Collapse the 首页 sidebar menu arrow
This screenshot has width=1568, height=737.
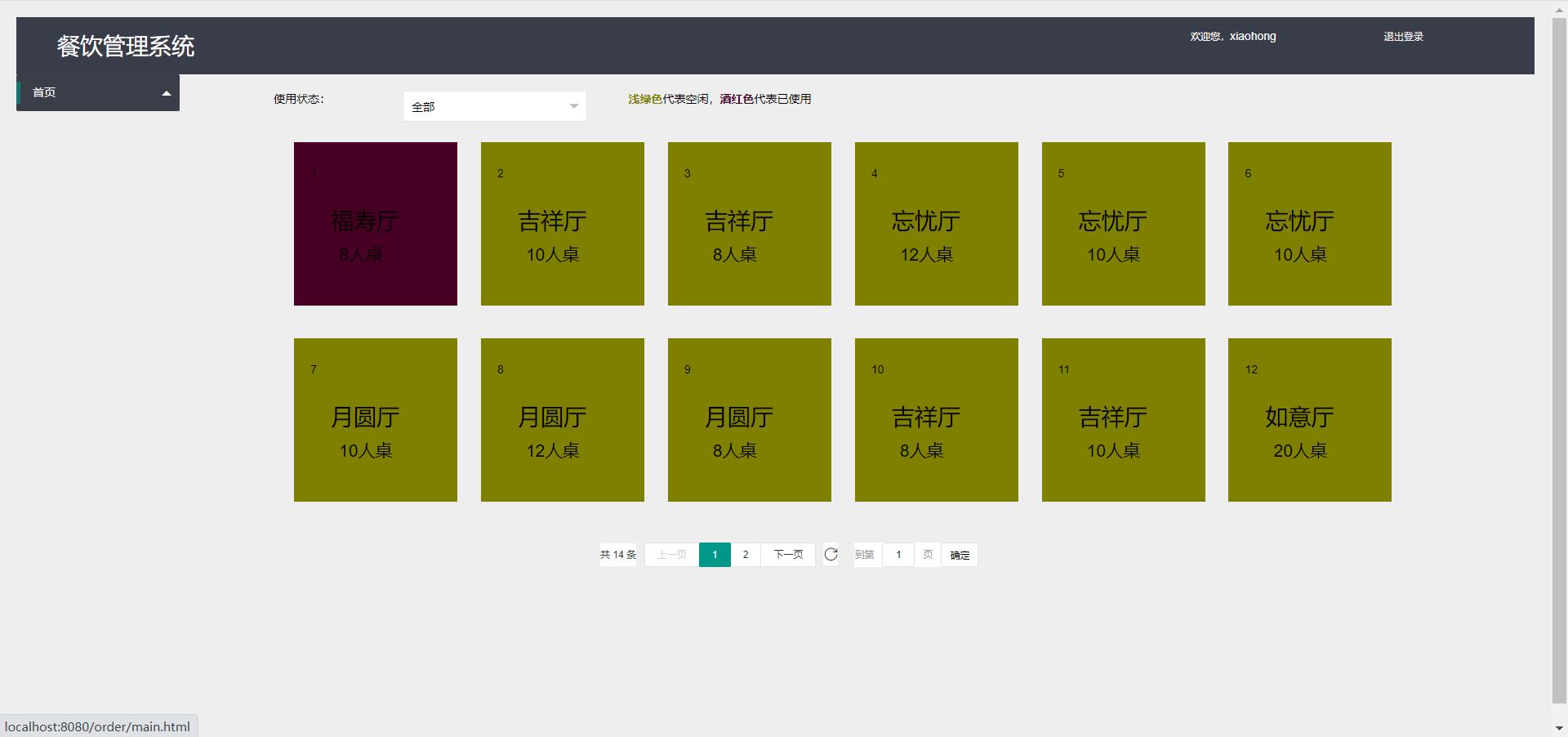tap(167, 93)
